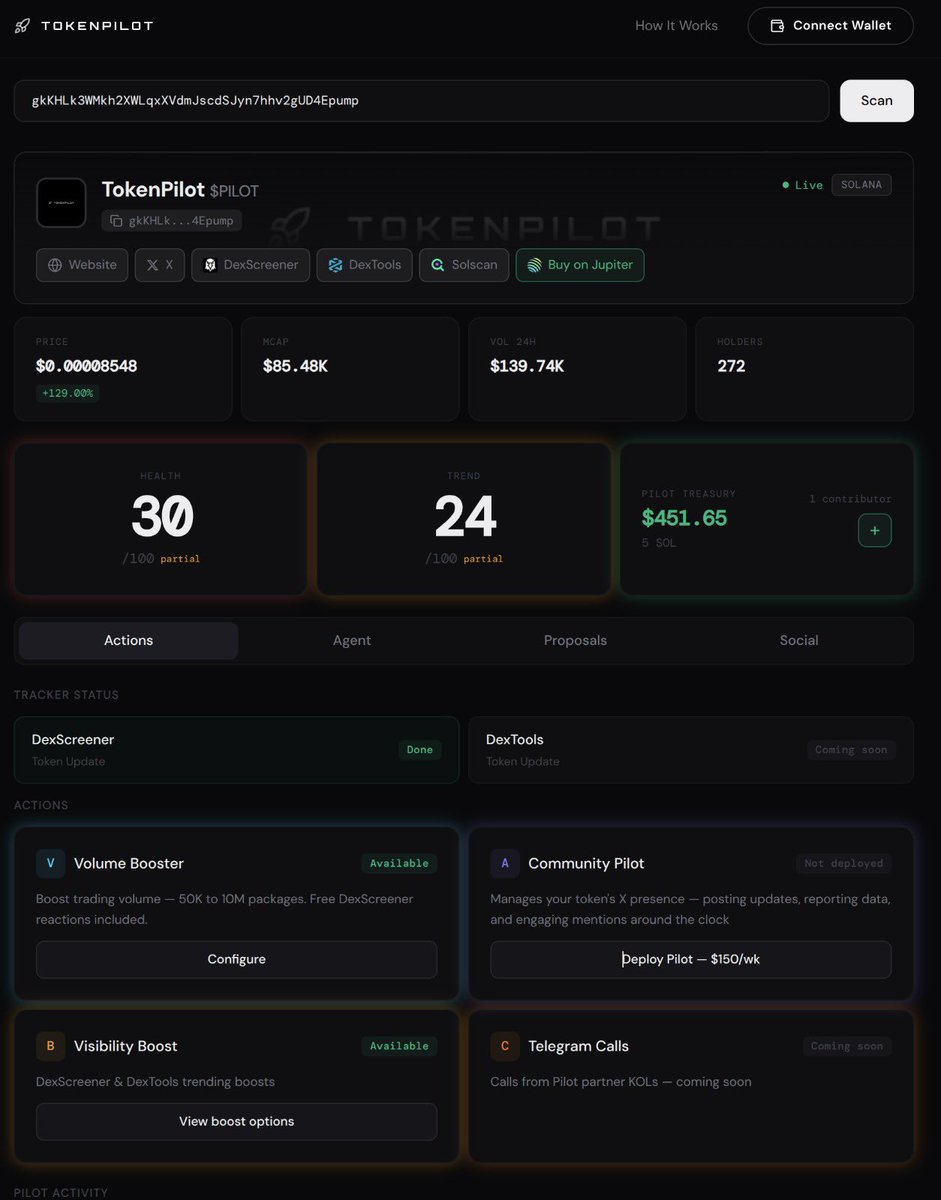
Task: Click the Community Pilot Not deployed badge
Action: pos(844,864)
